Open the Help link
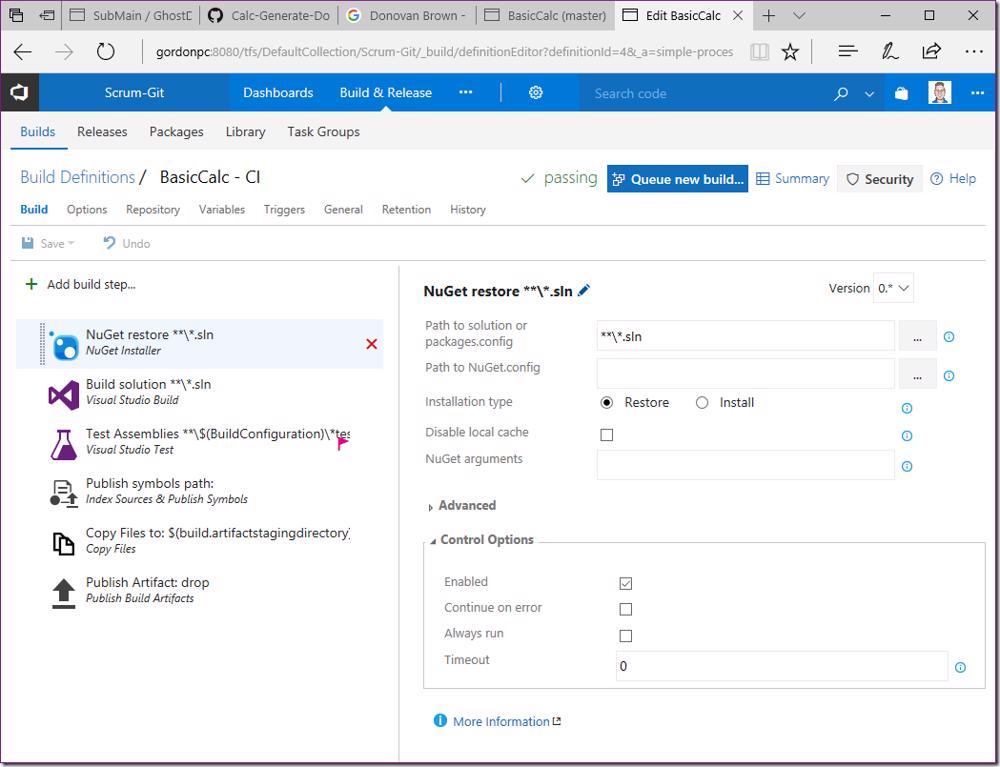 coord(953,179)
